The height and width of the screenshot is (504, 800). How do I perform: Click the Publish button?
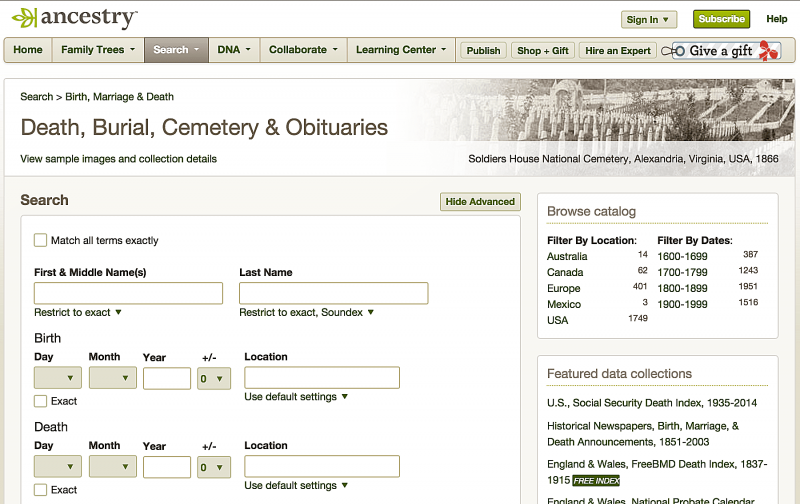(x=483, y=51)
